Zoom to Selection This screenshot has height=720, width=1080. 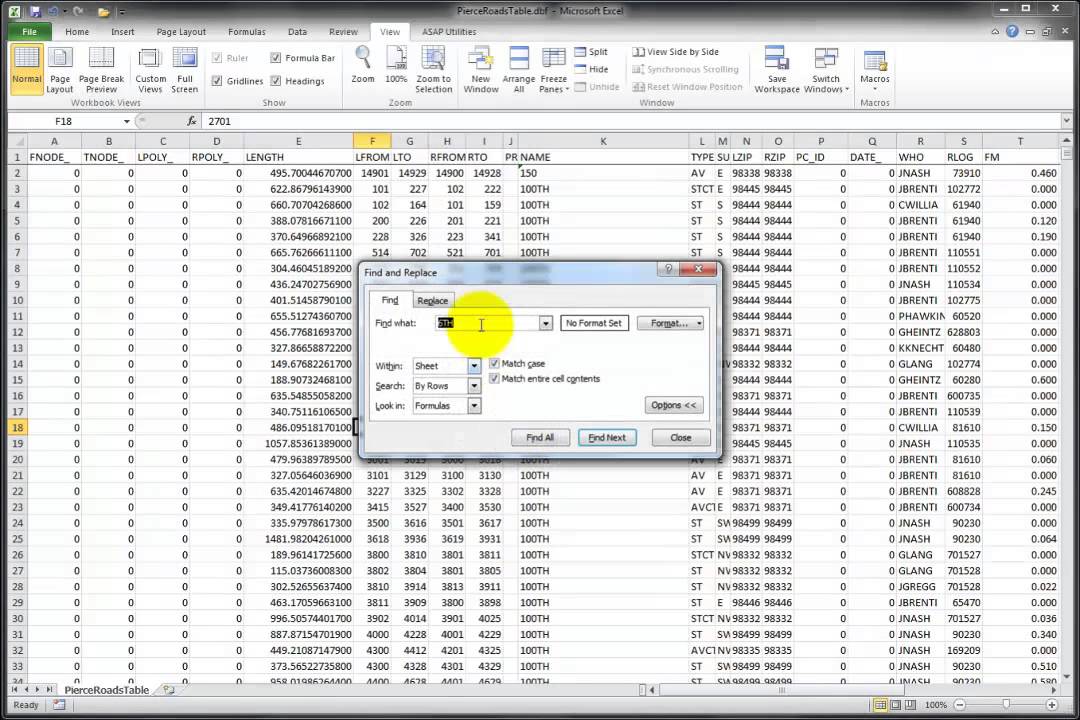[x=434, y=70]
